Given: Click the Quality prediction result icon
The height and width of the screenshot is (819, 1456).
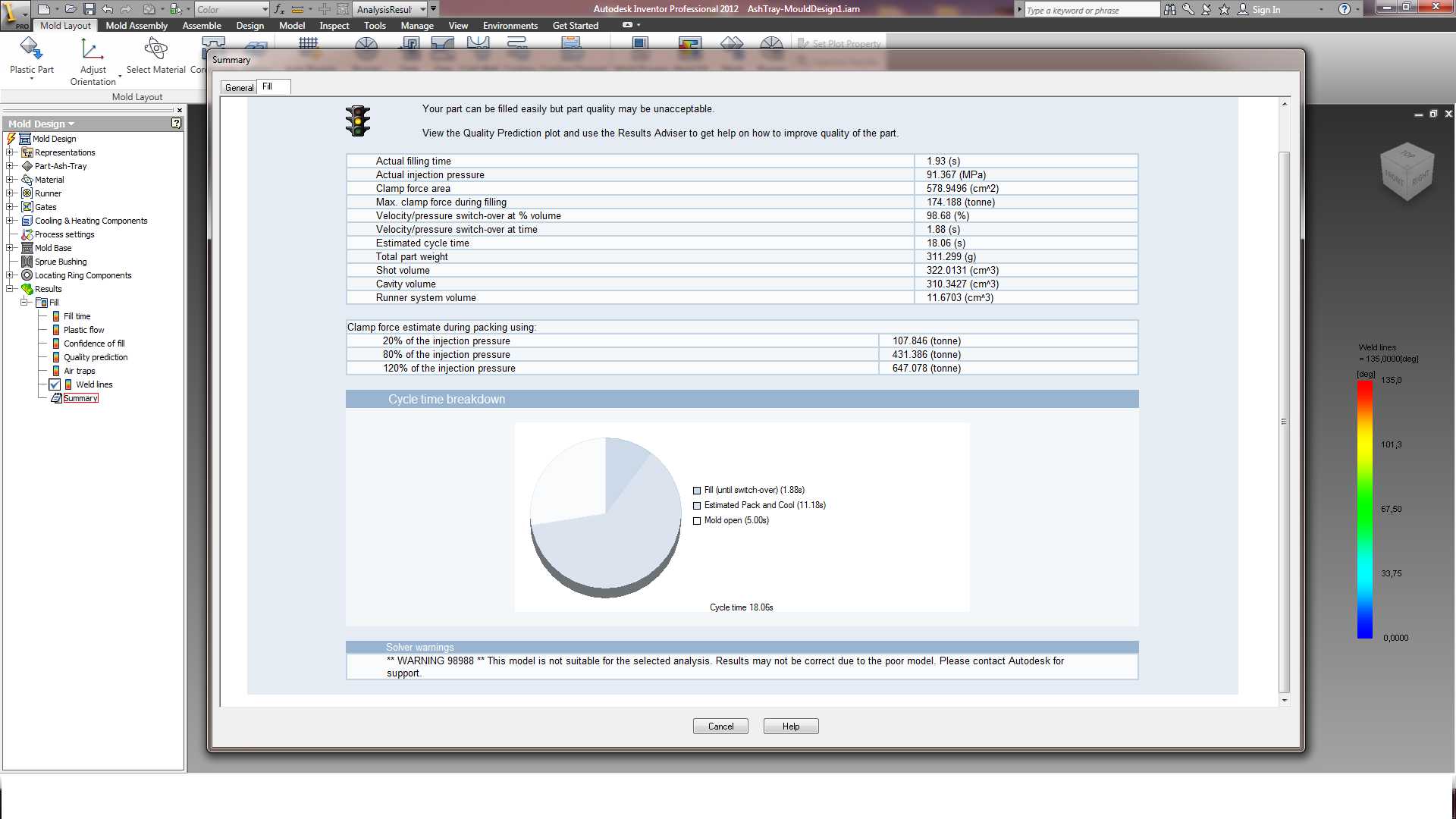Looking at the screenshot, I should pyautogui.click(x=56, y=357).
